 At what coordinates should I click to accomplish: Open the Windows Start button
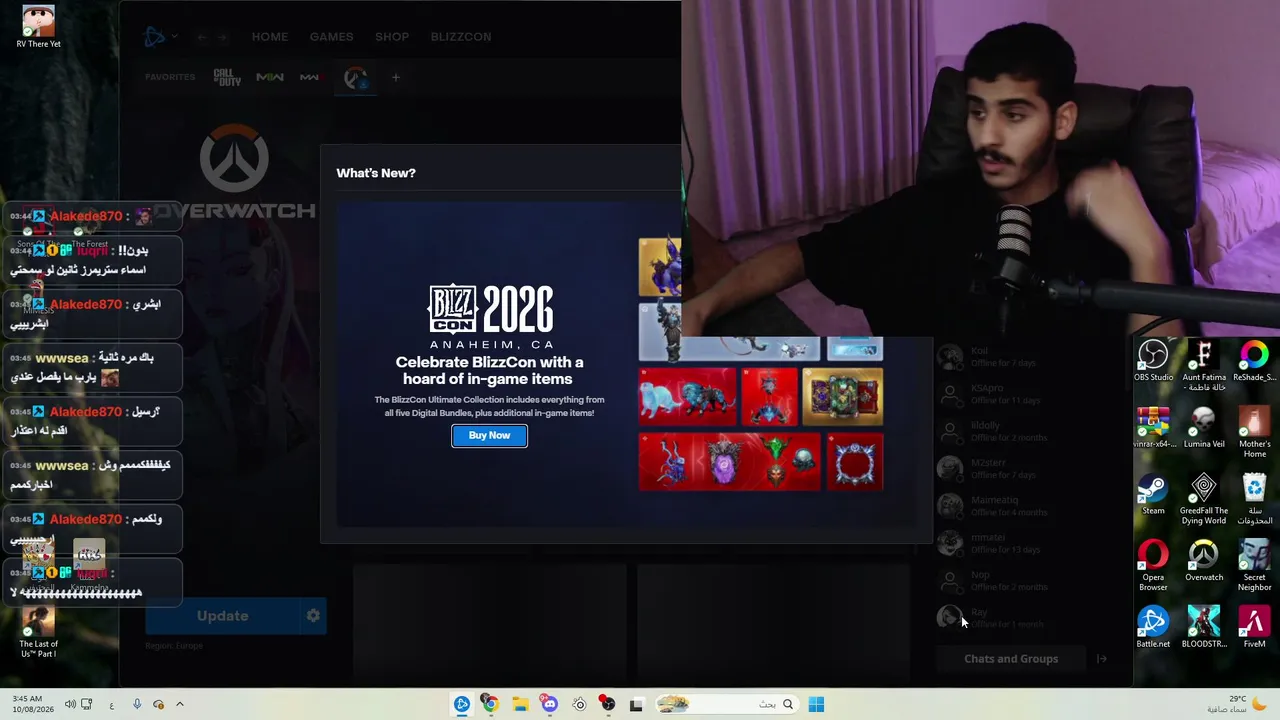pos(816,705)
